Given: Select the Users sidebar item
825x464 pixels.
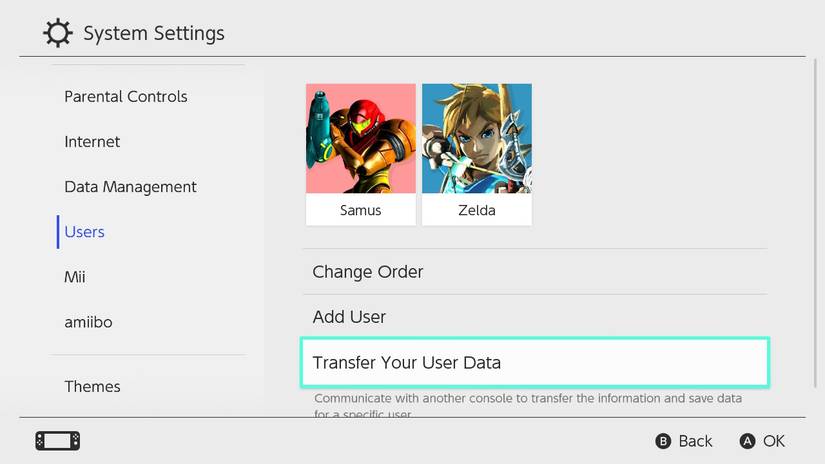Looking at the screenshot, I should coord(85,232).
